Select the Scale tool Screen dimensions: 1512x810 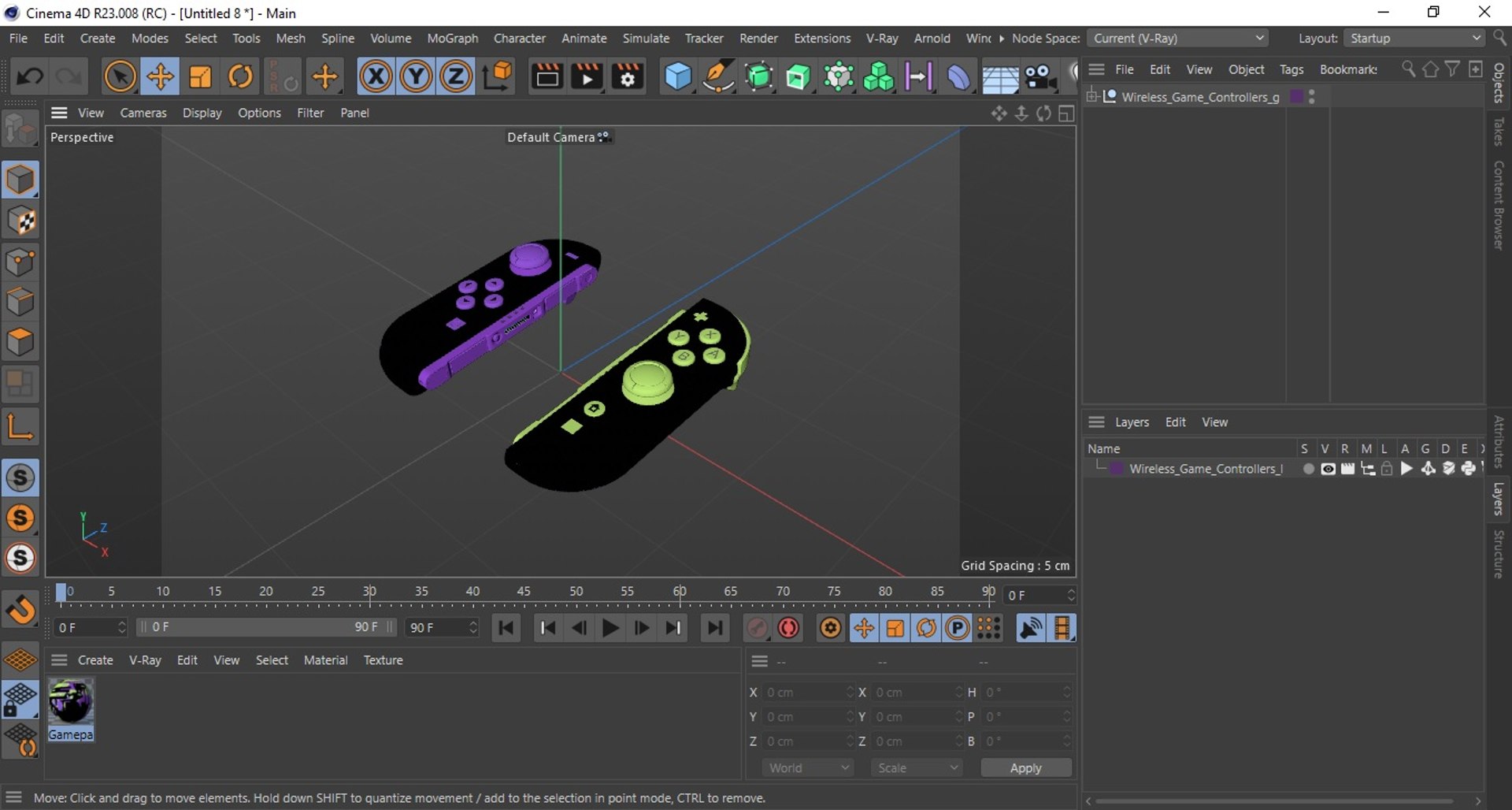(x=201, y=76)
